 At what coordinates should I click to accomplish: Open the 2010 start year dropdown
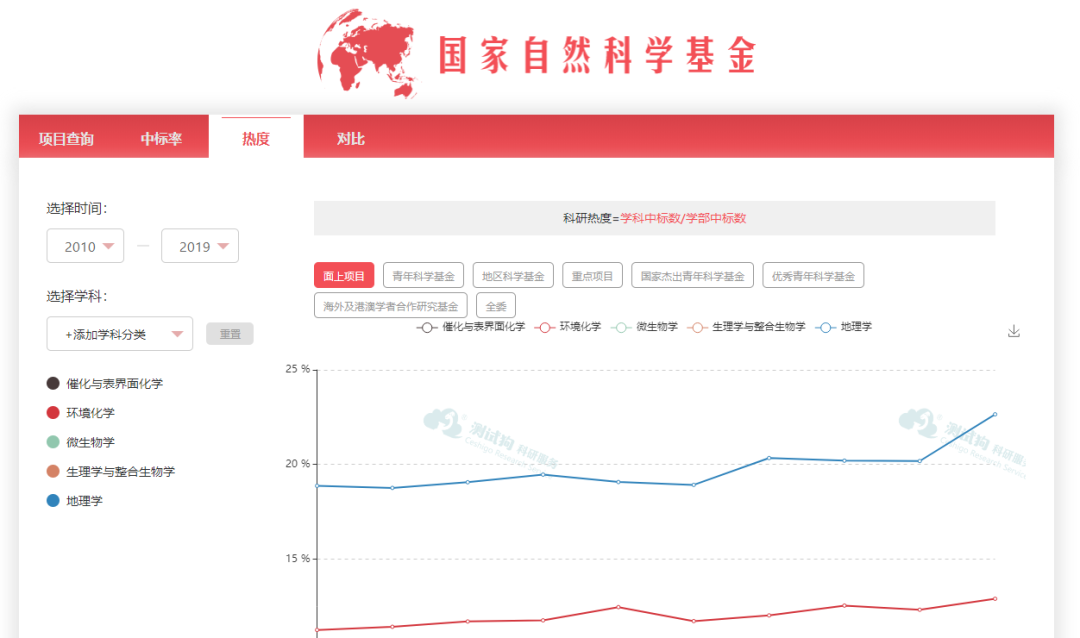[x=85, y=246]
